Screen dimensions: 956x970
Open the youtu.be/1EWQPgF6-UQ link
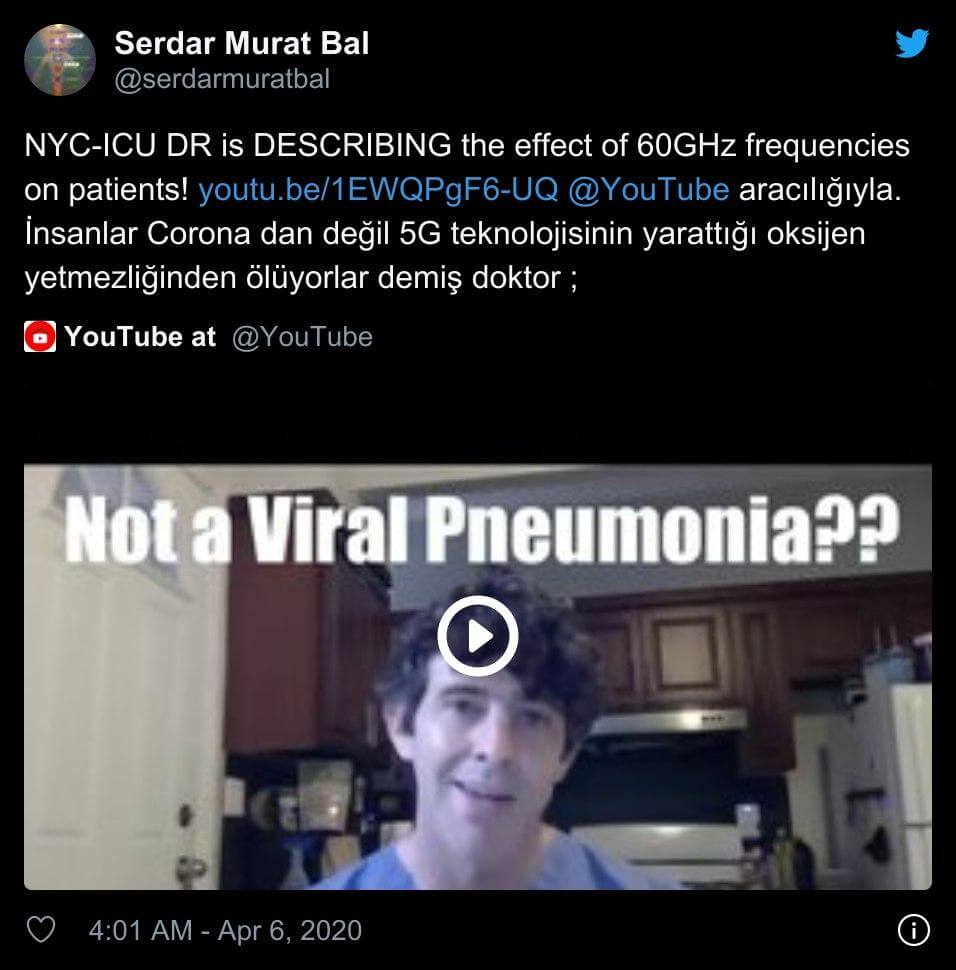(378, 189)
